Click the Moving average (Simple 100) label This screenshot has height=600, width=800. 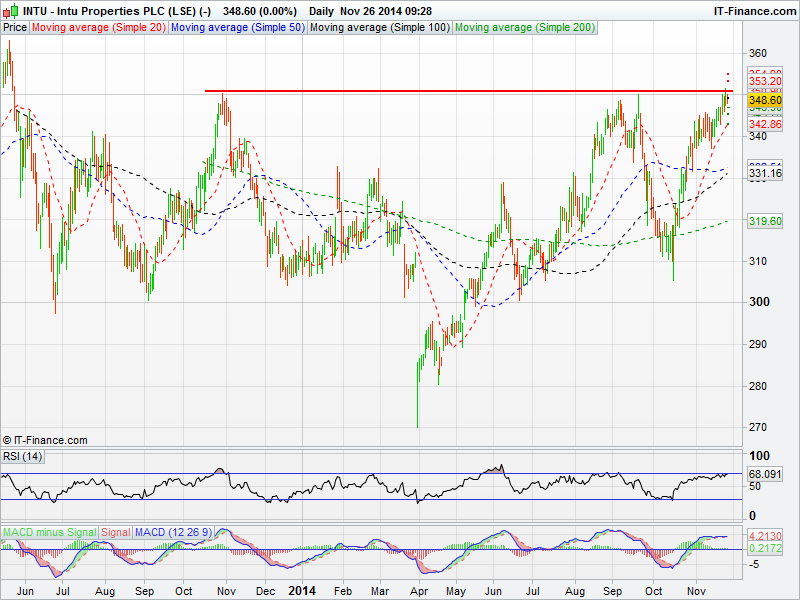379,27
